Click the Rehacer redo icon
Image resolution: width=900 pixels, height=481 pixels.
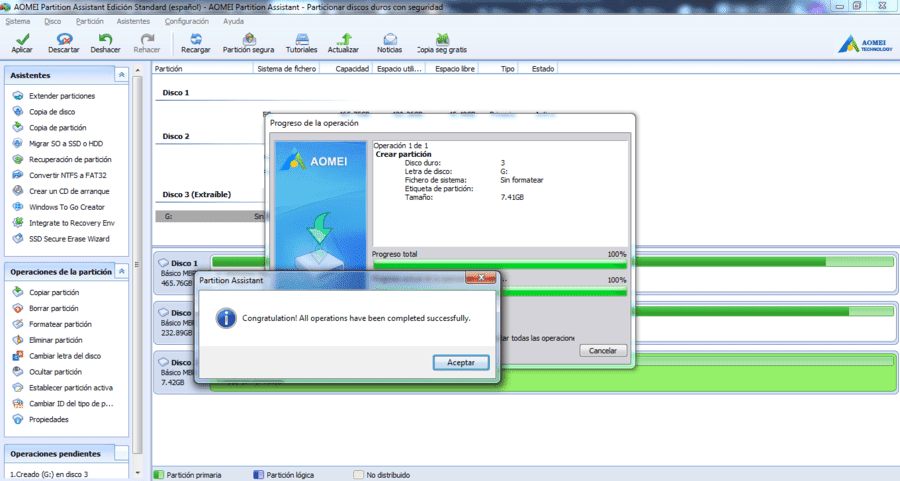(147, 39)
